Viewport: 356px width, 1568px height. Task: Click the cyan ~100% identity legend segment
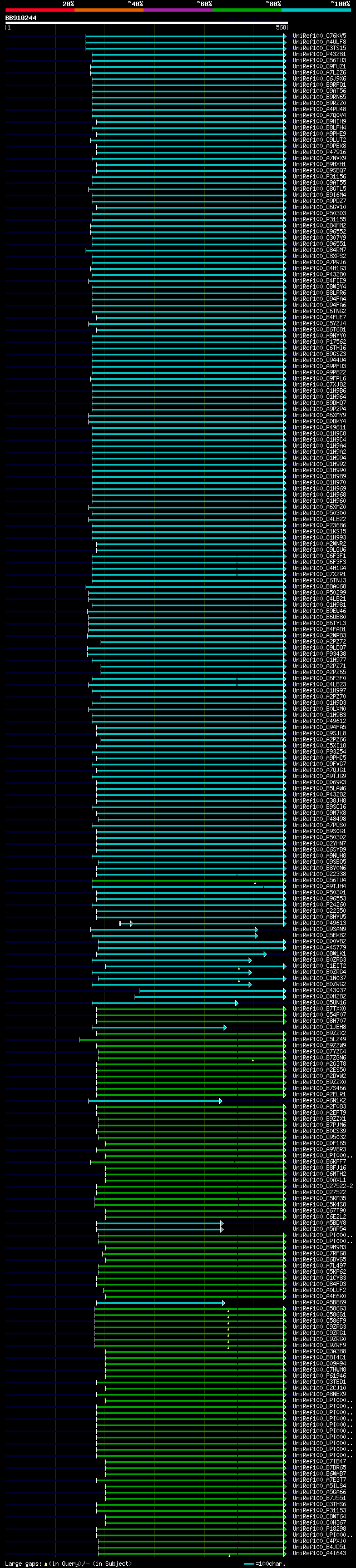(x=317, y=10)
